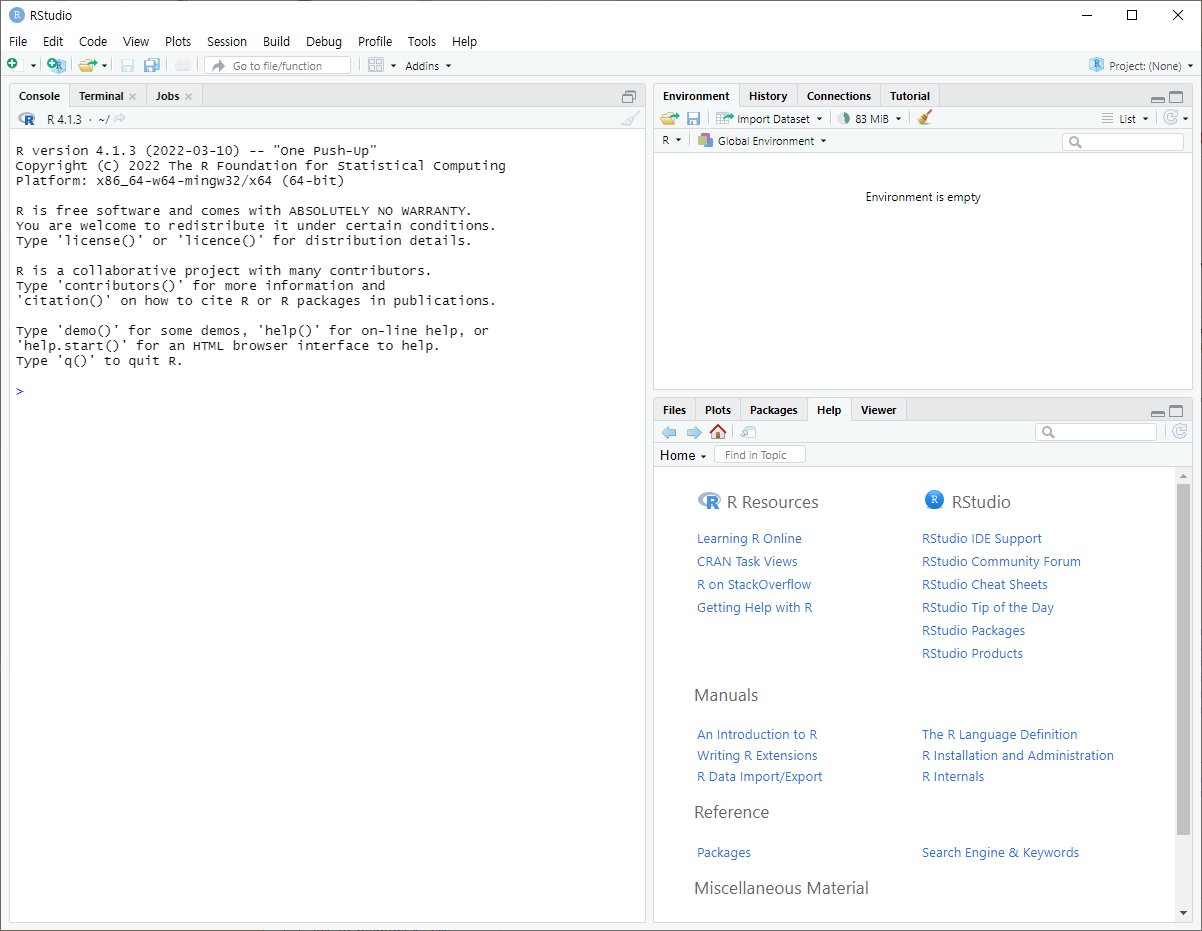Minimize the Help pane

[1158, 413]
